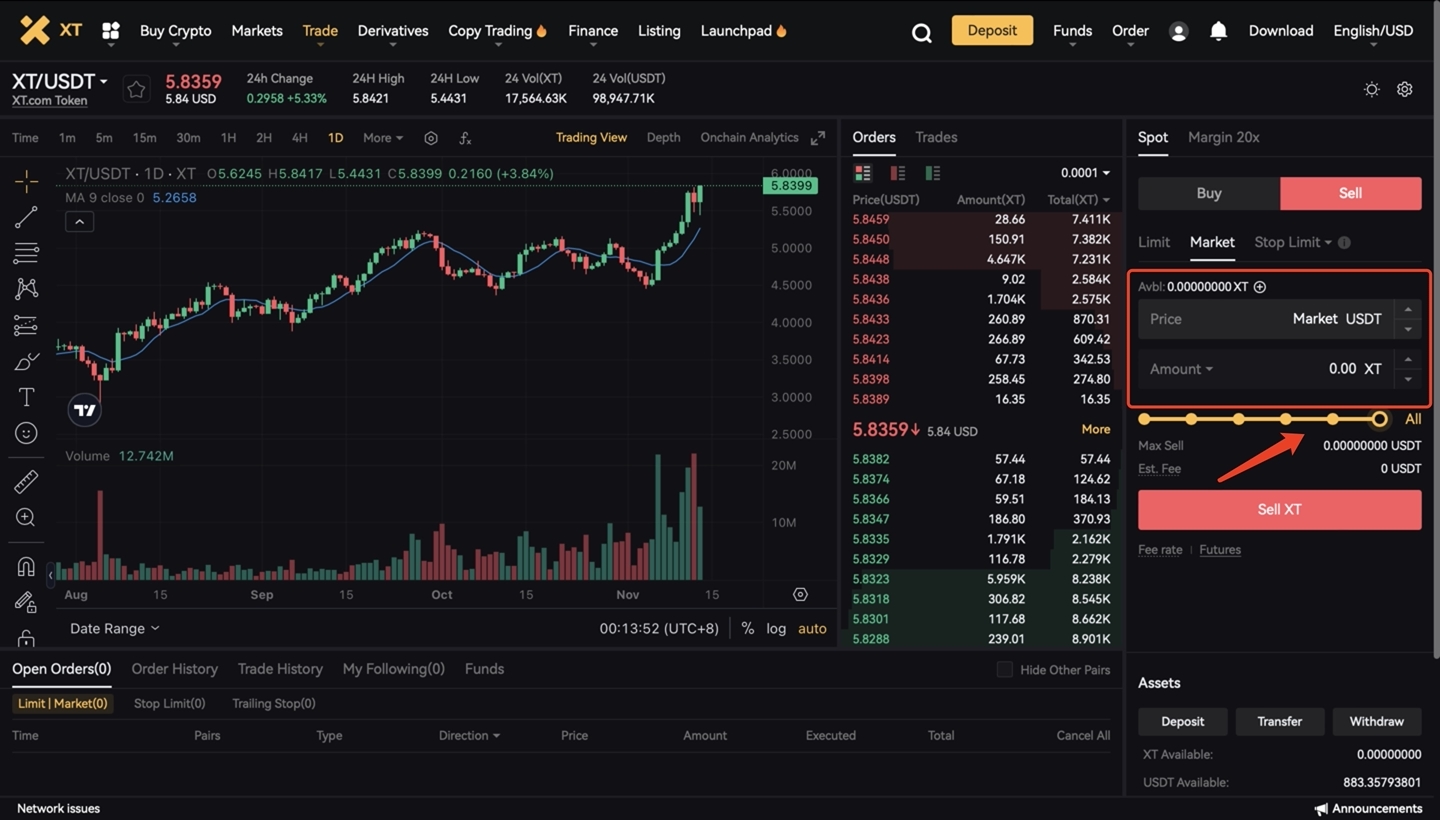1440x820 pixels.
Task: Tick Hide Other Pairs checkbox
Action: pyautogui.click(x=1005, y=669)
